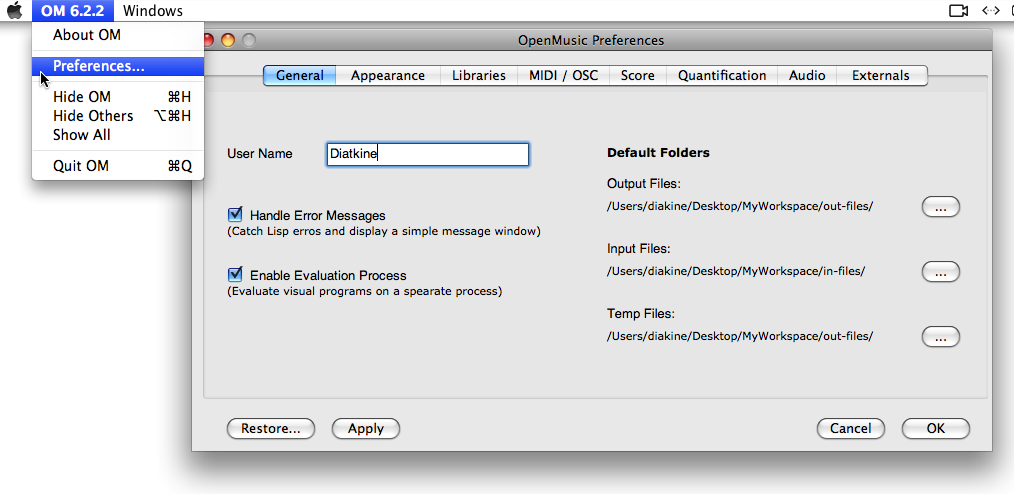Viewport: 1014px width, 494px height.
Task: Browse for Temp Files folder
Action: click(940, 337)
